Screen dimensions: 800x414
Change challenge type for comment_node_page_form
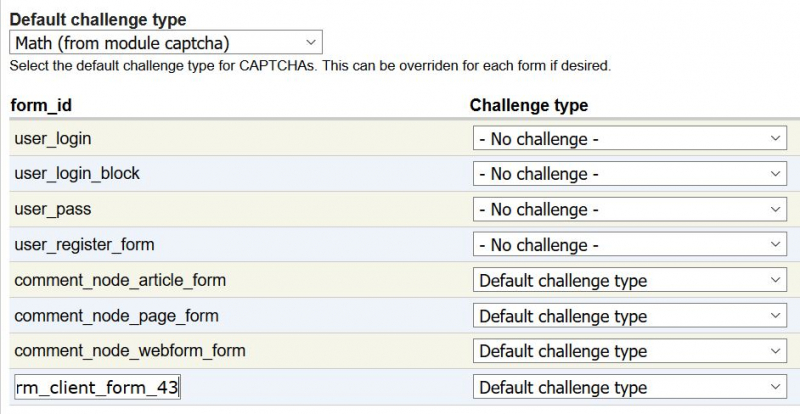(x=630, y=316)
